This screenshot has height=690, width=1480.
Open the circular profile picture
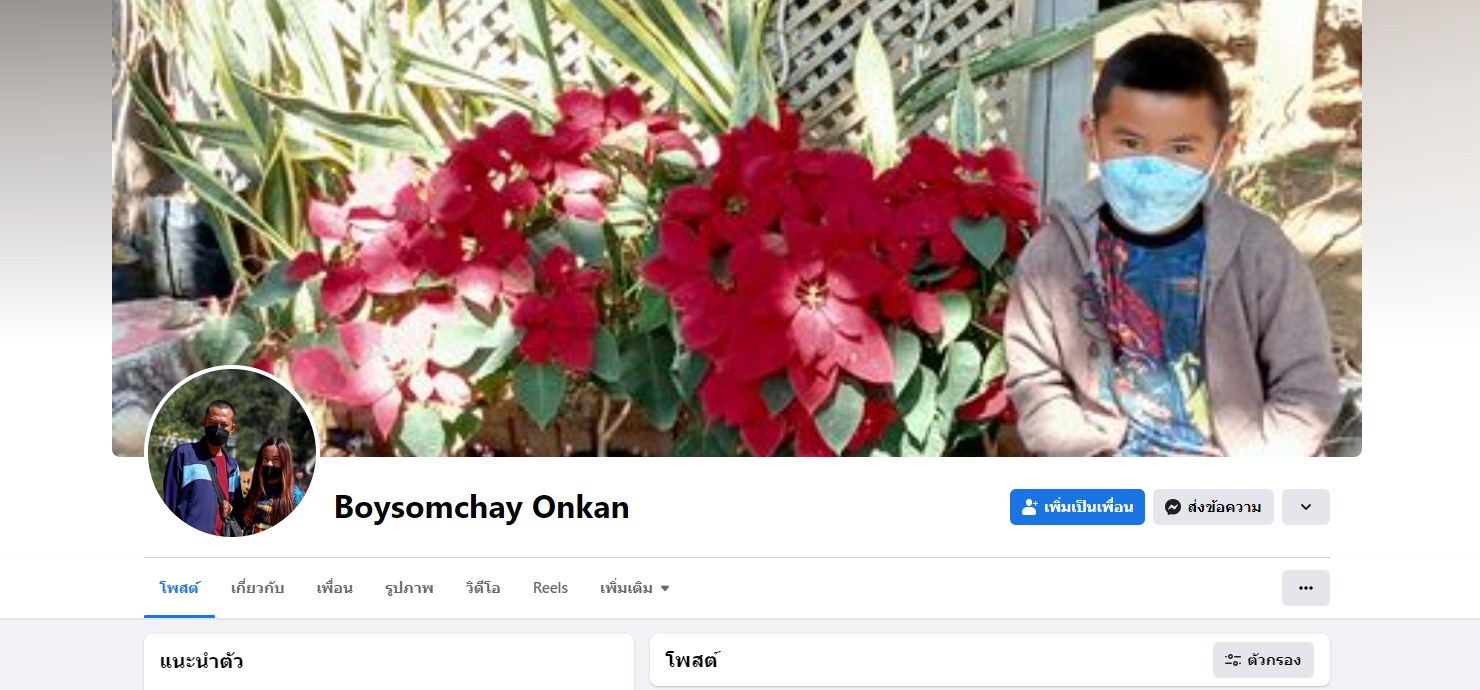tap(232, 452)
